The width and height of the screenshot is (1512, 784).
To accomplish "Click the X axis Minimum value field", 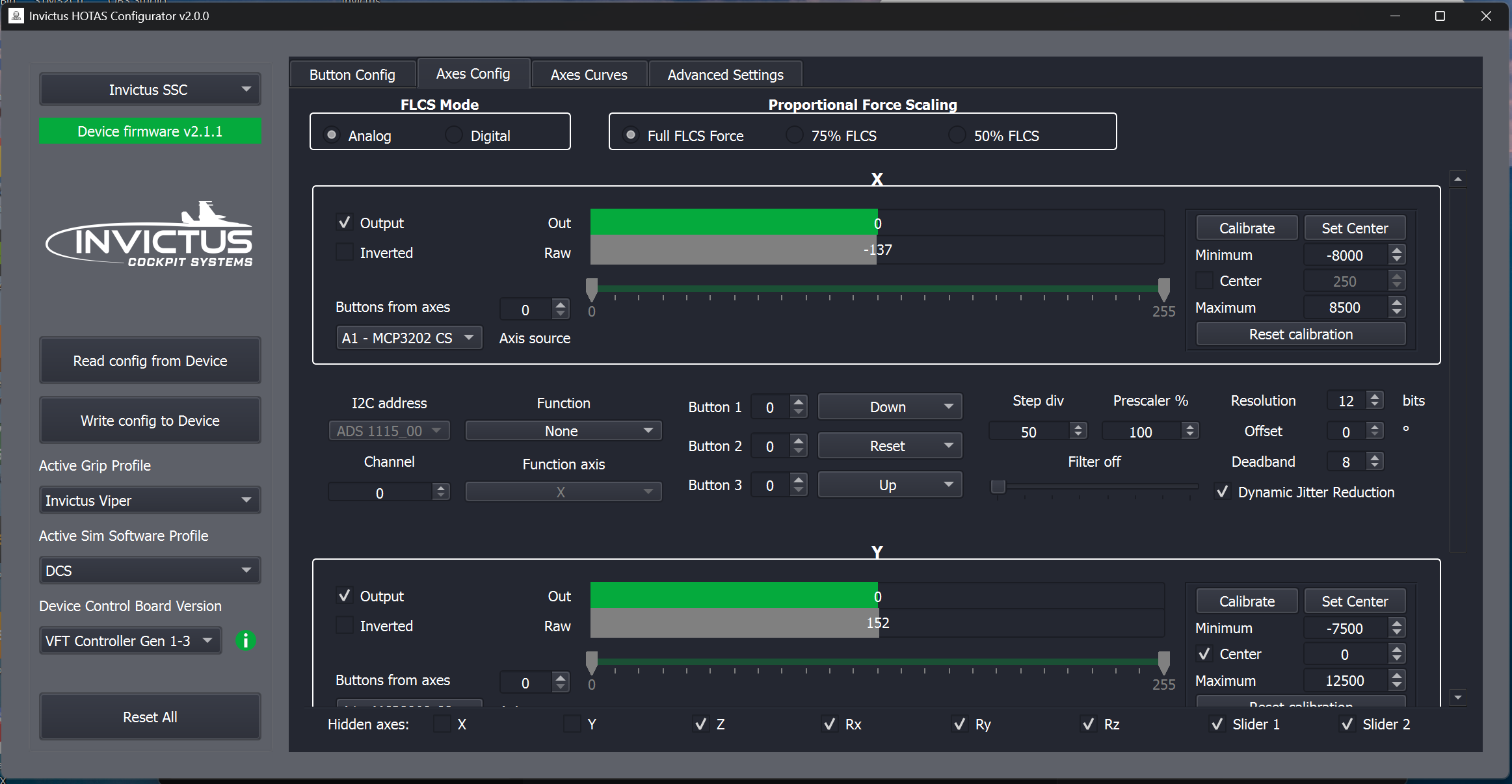I will (1345, 255).
